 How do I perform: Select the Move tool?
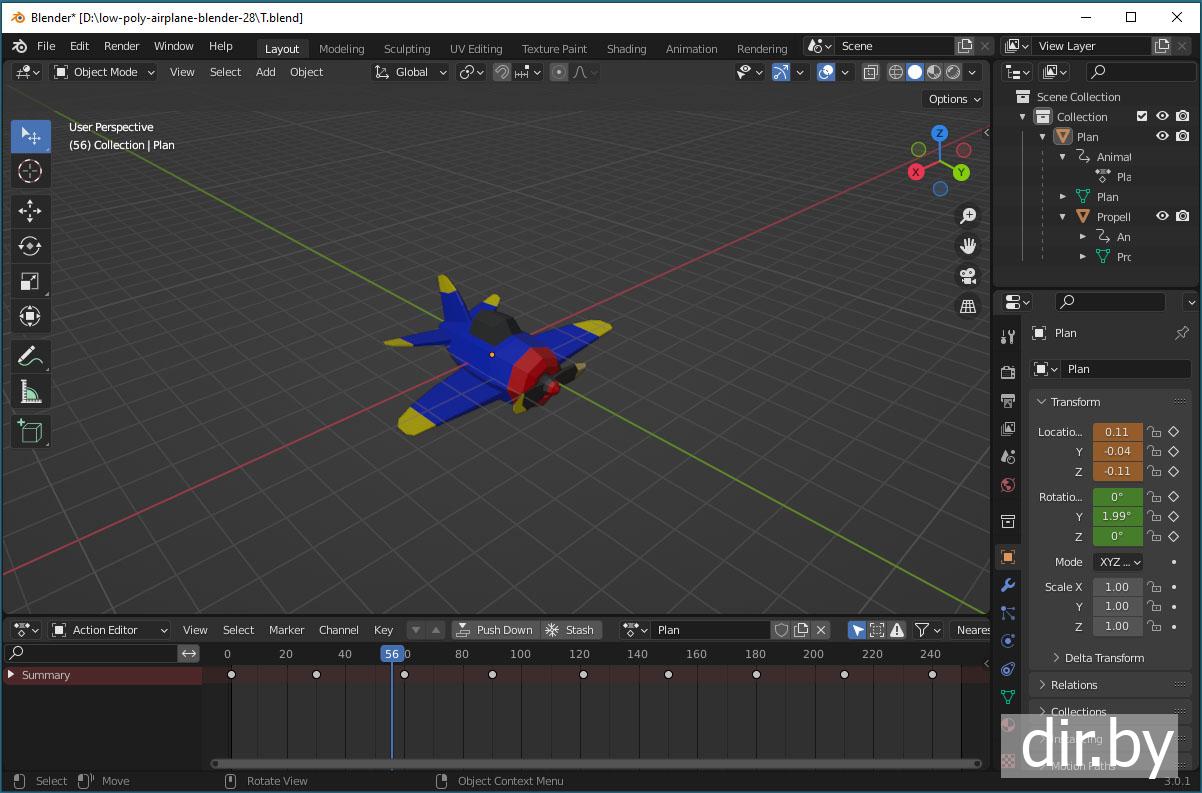click(x=30, y=210)
